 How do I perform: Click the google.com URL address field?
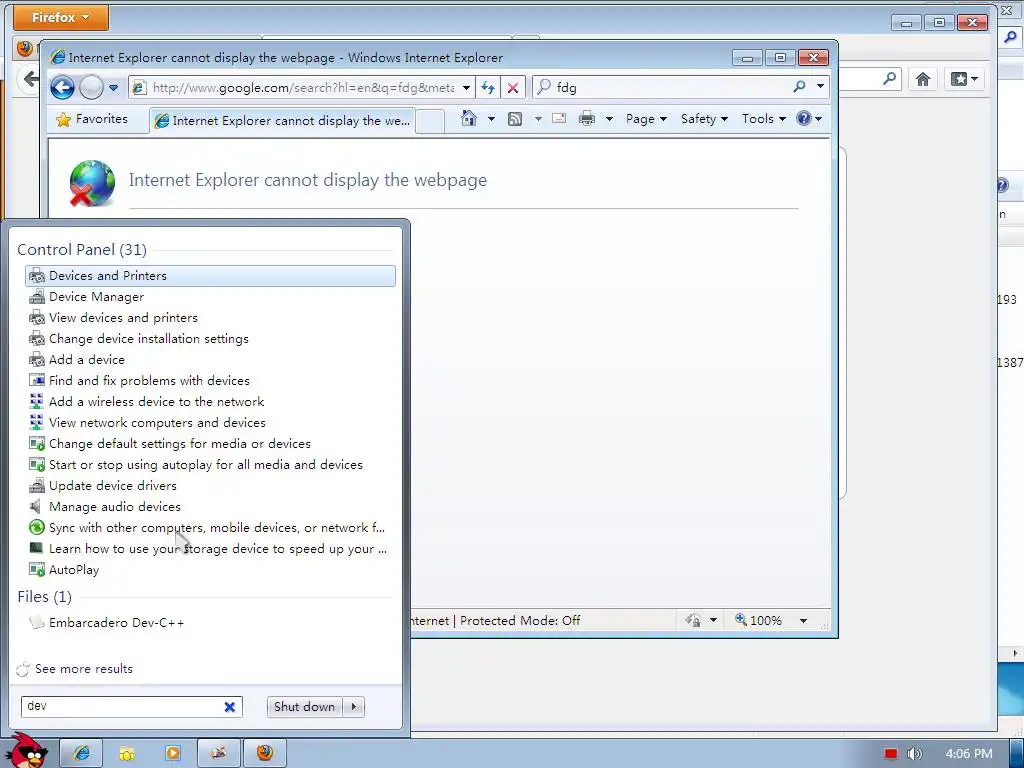pyautogui.click(x=302, y=88)
